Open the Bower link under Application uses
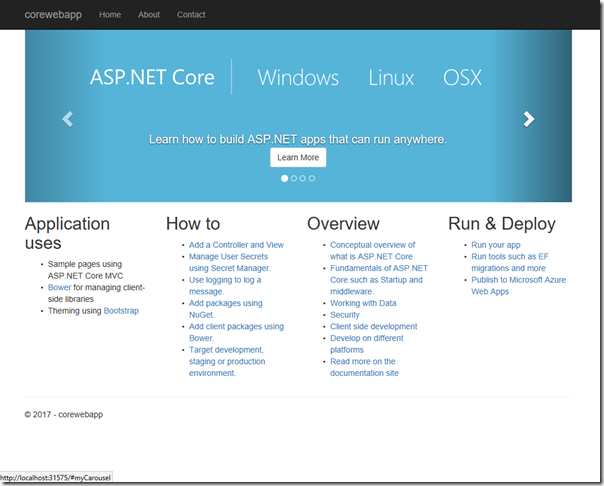This screenshot has height=486, width=604. [x=59, y=287]
